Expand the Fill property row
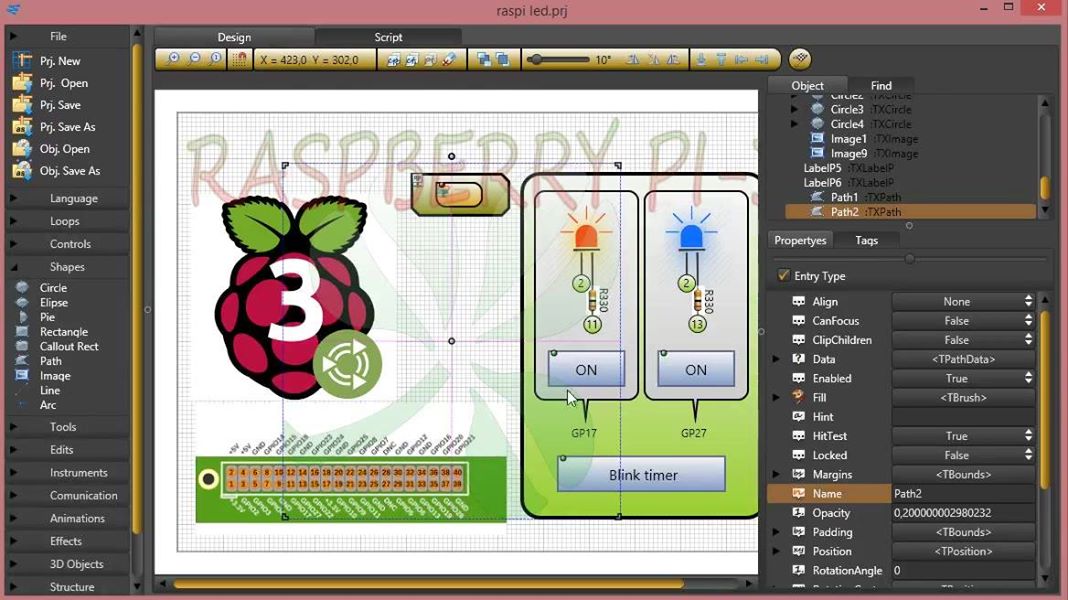 pyautogui.click(x=776, y=397)
